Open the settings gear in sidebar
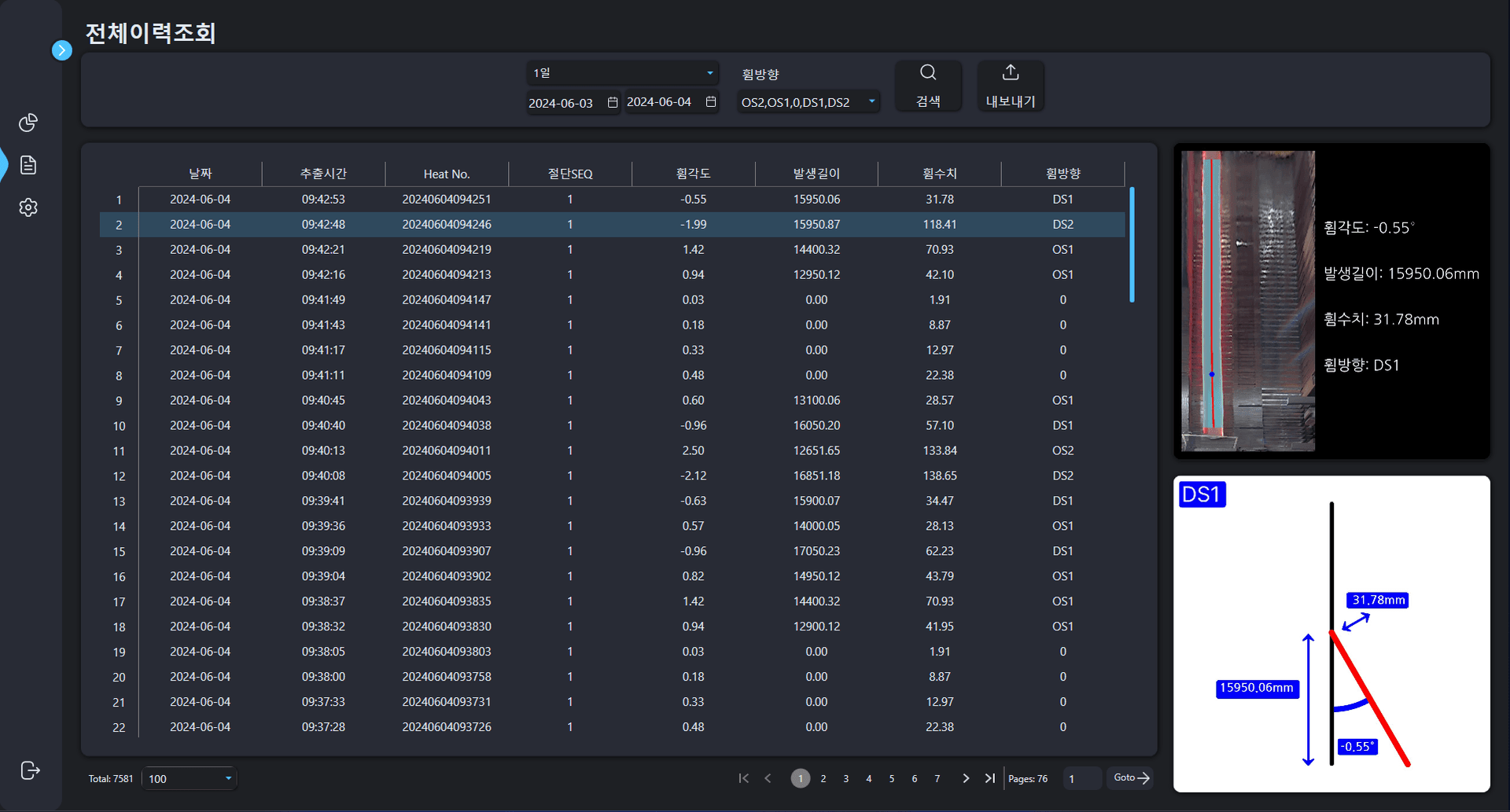1510x812 pixels. 28,208
